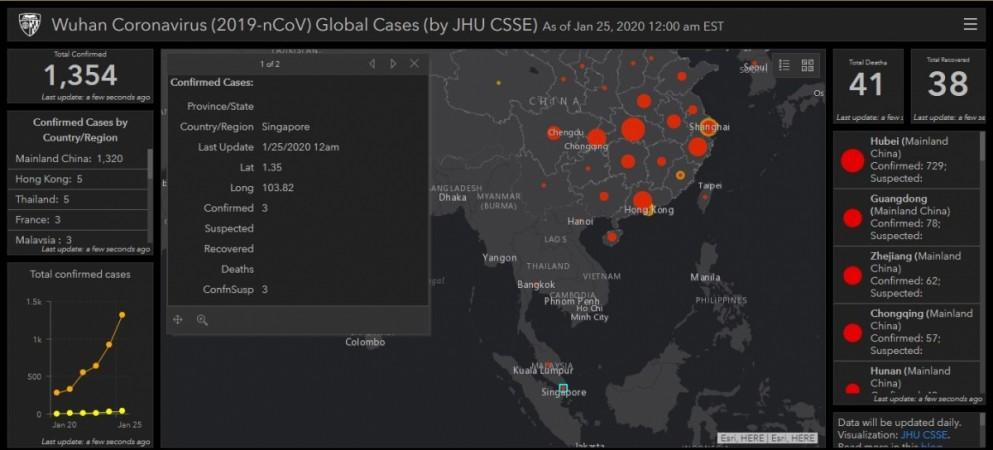Select France entry in country list
Screen dimensions: 993x450
[38, 219]
